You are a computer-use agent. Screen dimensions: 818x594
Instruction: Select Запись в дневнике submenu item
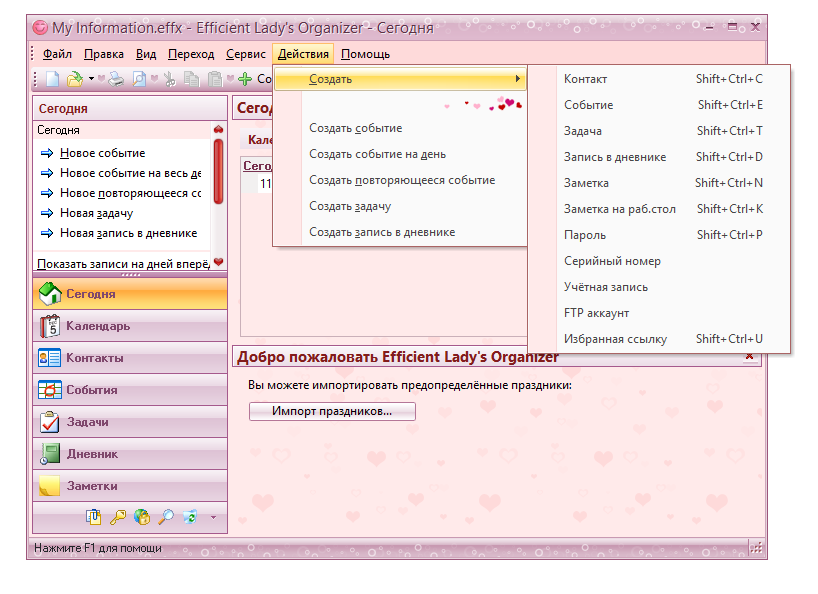click(659, 157)
